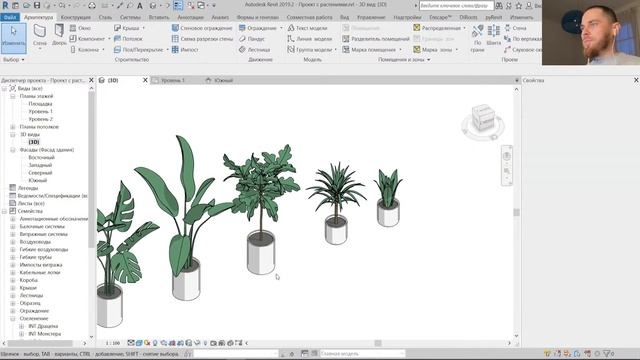Open the Файл menu
640x360 pixels.
[x=10, y=17]
